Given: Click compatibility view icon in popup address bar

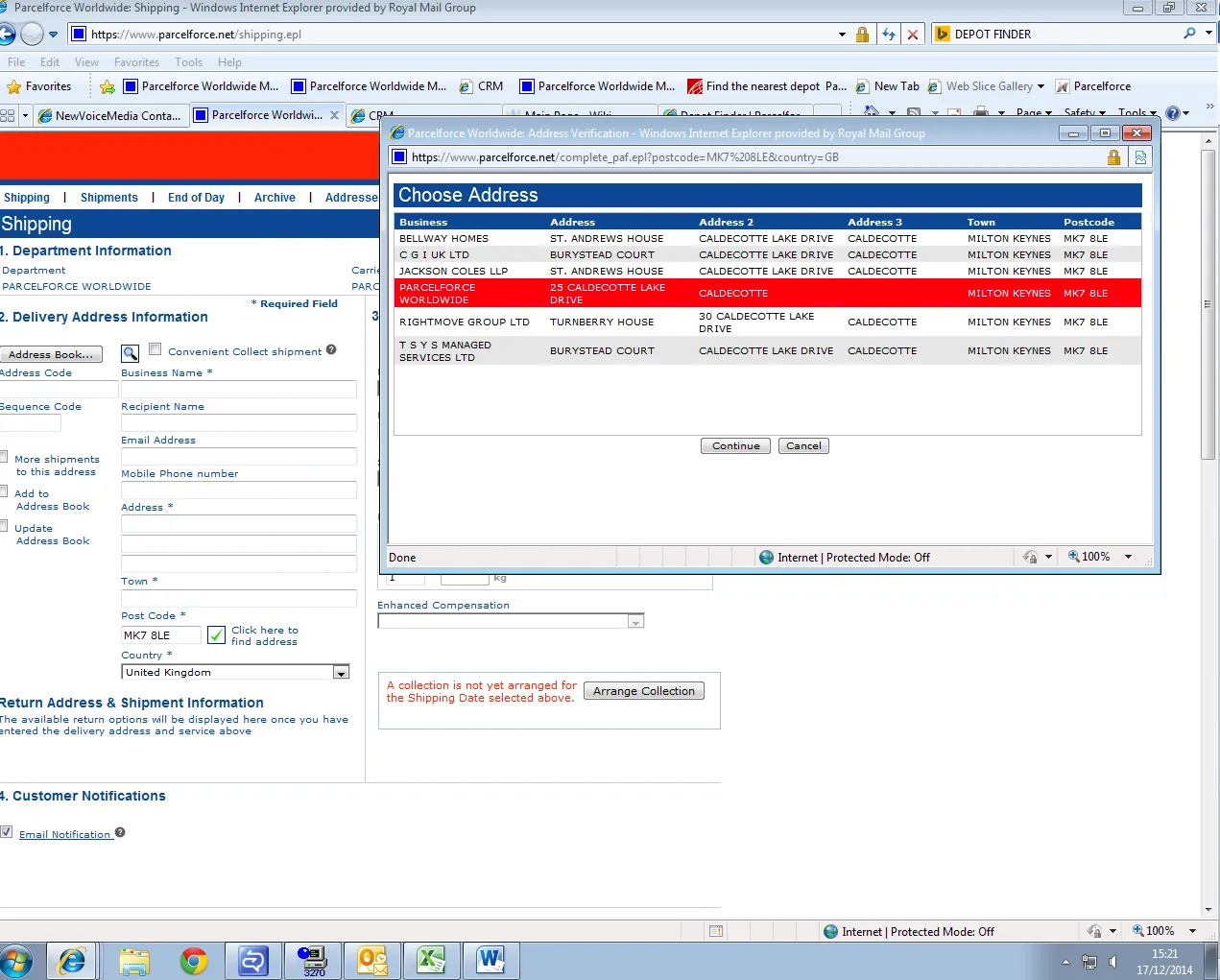Looking at the screenshot, I should pyautogui.click(x=1140, y=157).
